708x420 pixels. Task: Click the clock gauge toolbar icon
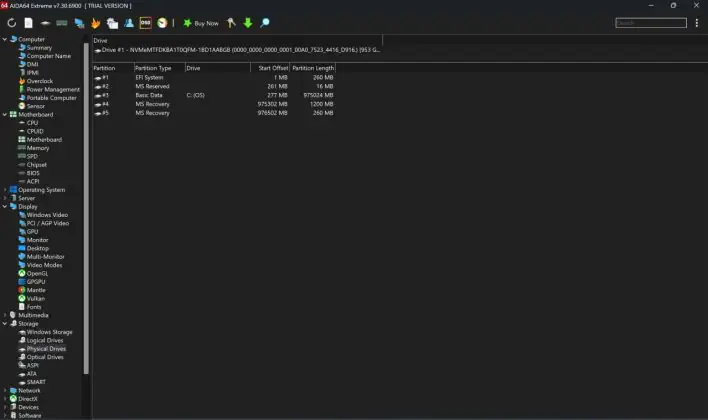(x=162, y=23)
